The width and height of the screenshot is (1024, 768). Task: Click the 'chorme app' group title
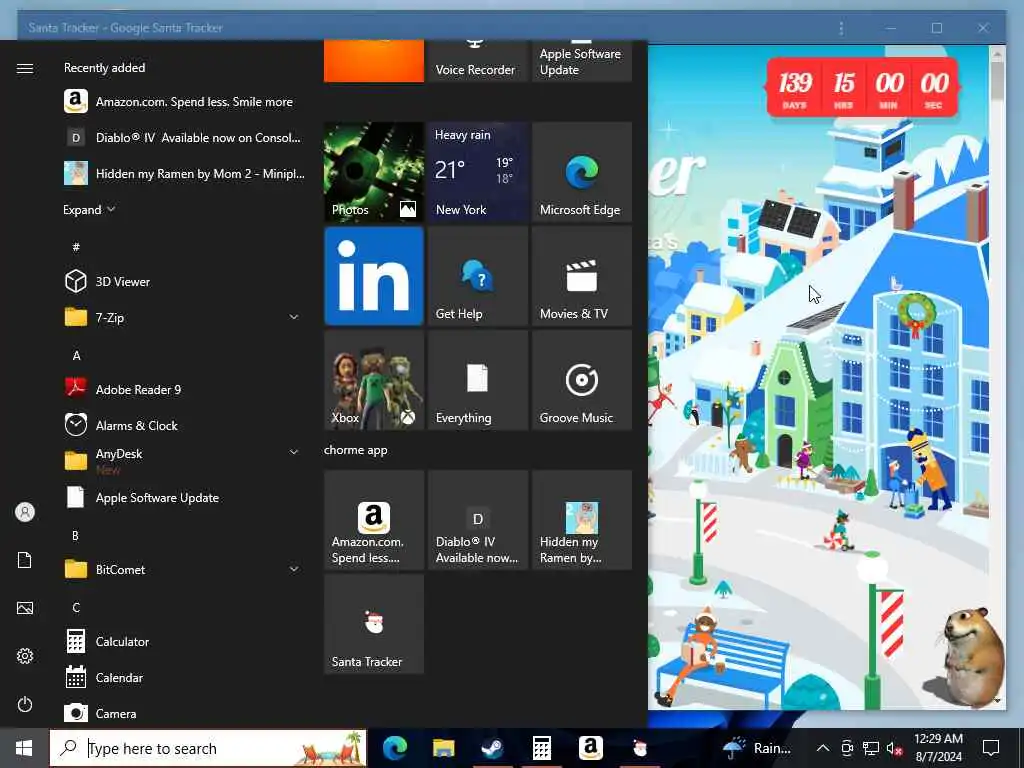(355, 450)
